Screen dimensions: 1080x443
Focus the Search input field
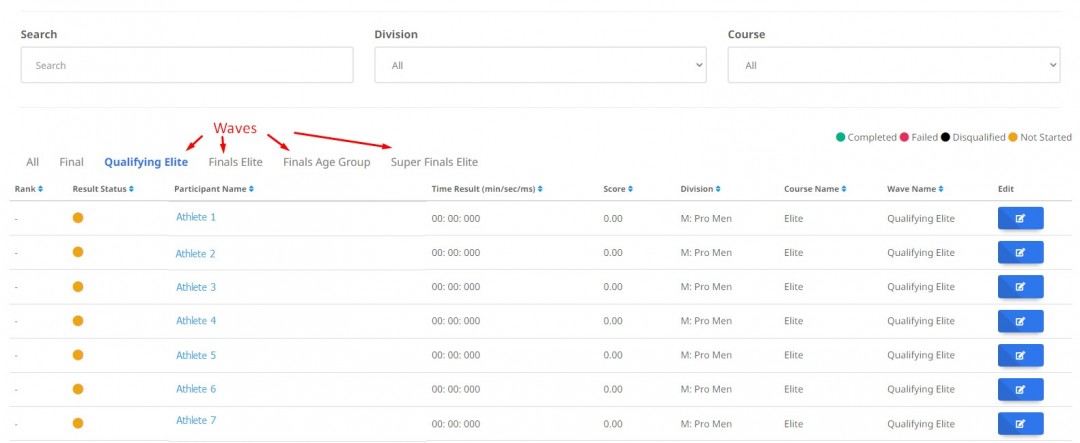187,65
